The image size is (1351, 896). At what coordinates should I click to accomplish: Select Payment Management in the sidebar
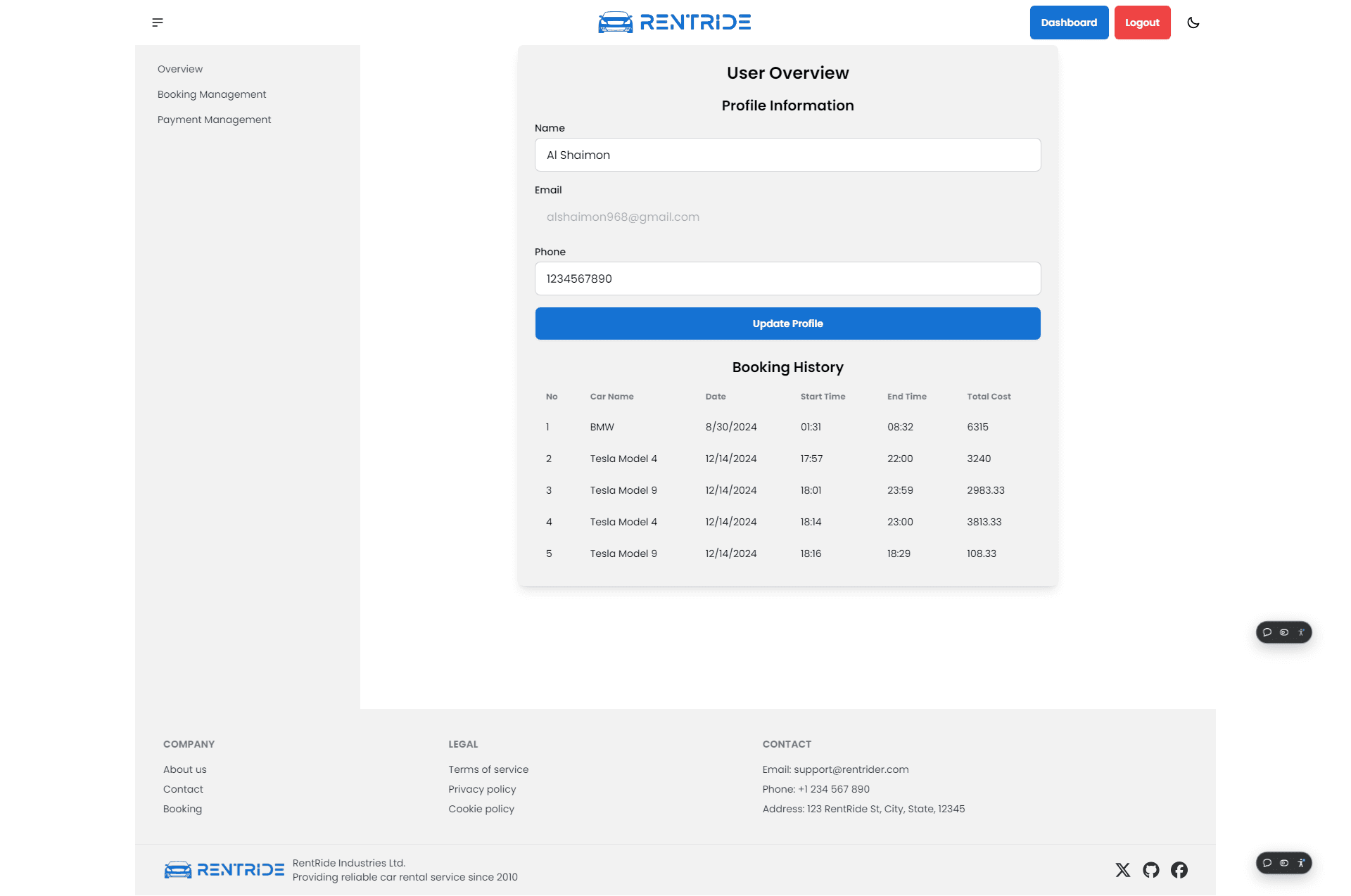pyautogui.click(x=214, y=120)
